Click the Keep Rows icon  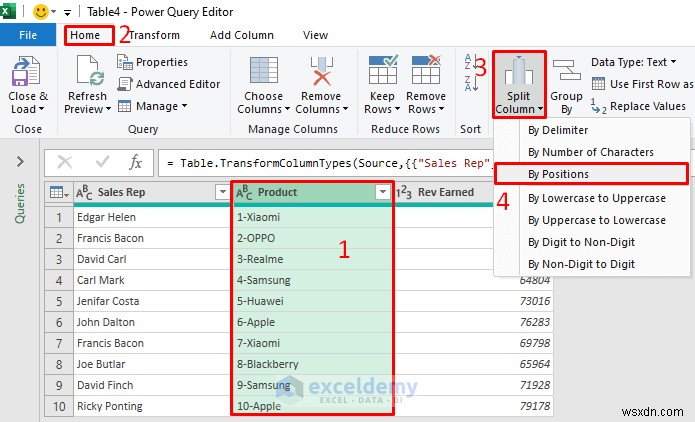click(x=383, y=70)
